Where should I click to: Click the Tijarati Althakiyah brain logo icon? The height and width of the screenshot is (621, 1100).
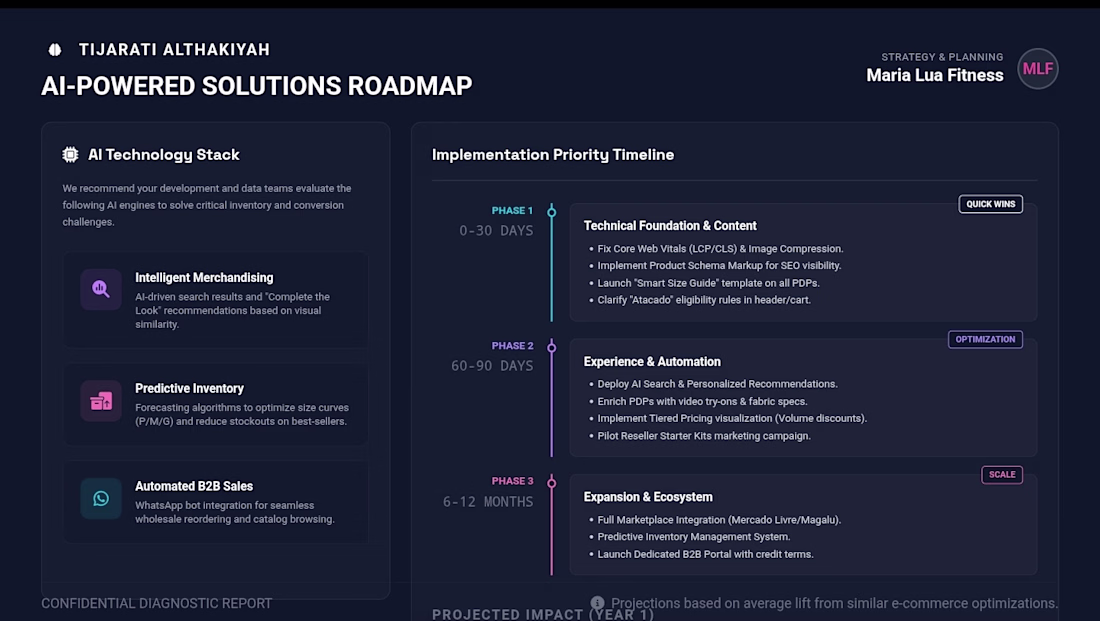(x=55, y=50)
